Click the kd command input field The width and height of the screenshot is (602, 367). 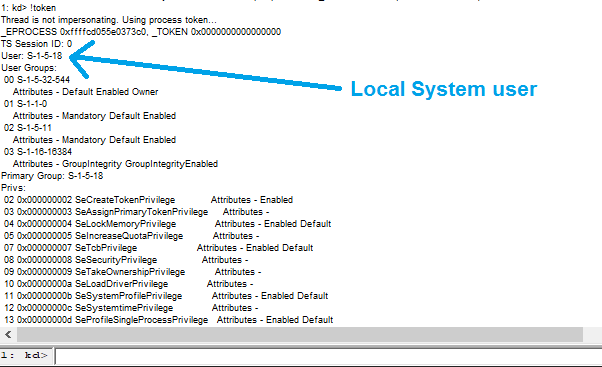click(x=329, y=356)
